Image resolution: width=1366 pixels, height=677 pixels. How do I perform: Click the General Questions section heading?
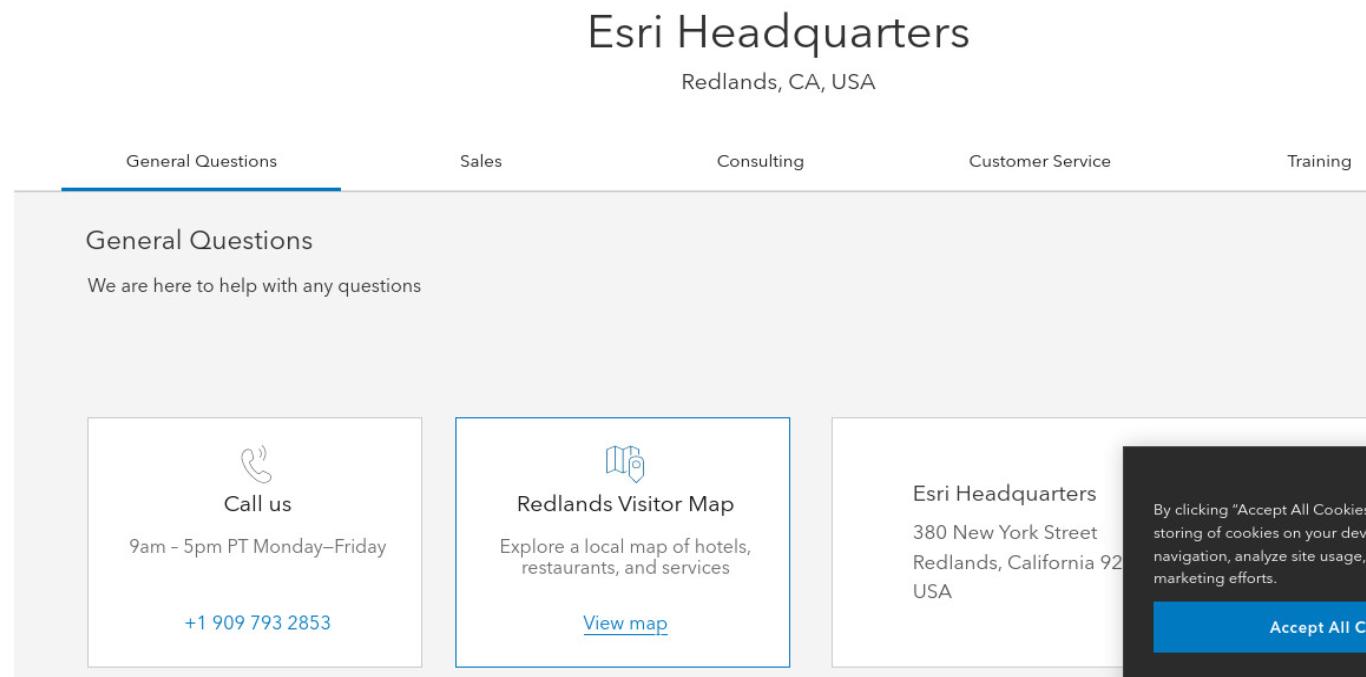[x=199, y=241]
